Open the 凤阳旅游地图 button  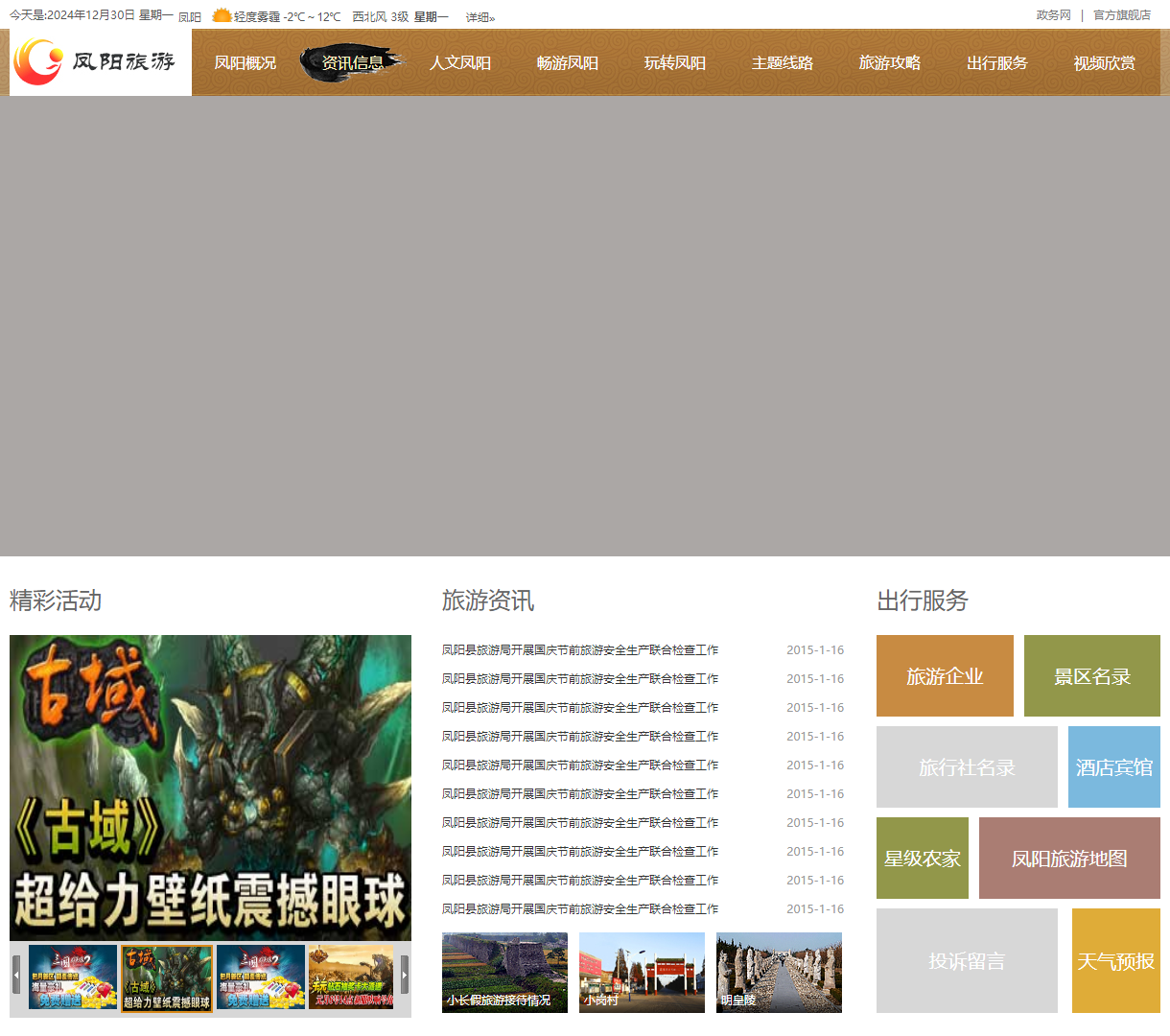1068,858
